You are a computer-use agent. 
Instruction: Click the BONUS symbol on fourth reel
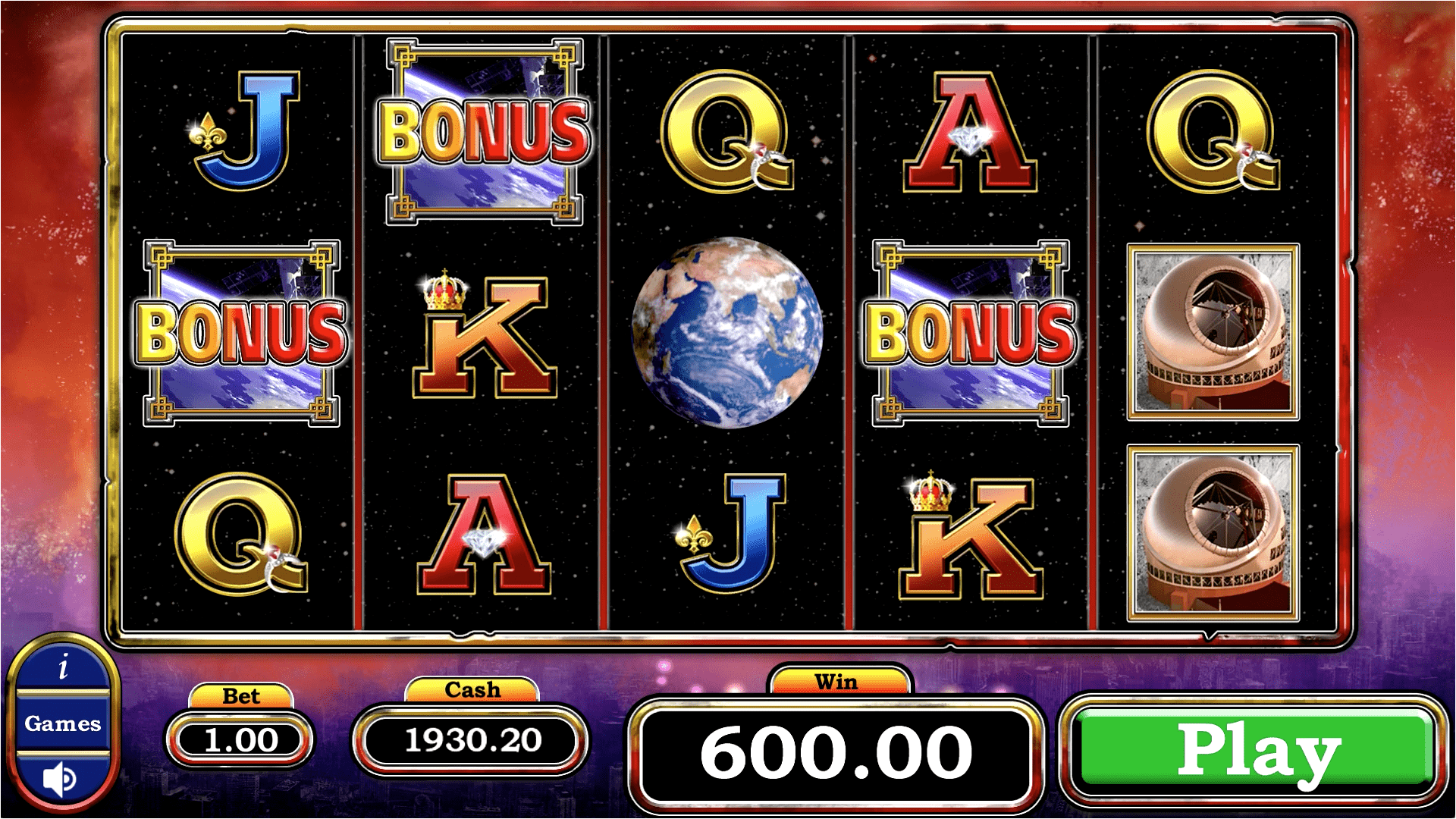(x=970, y=332)
